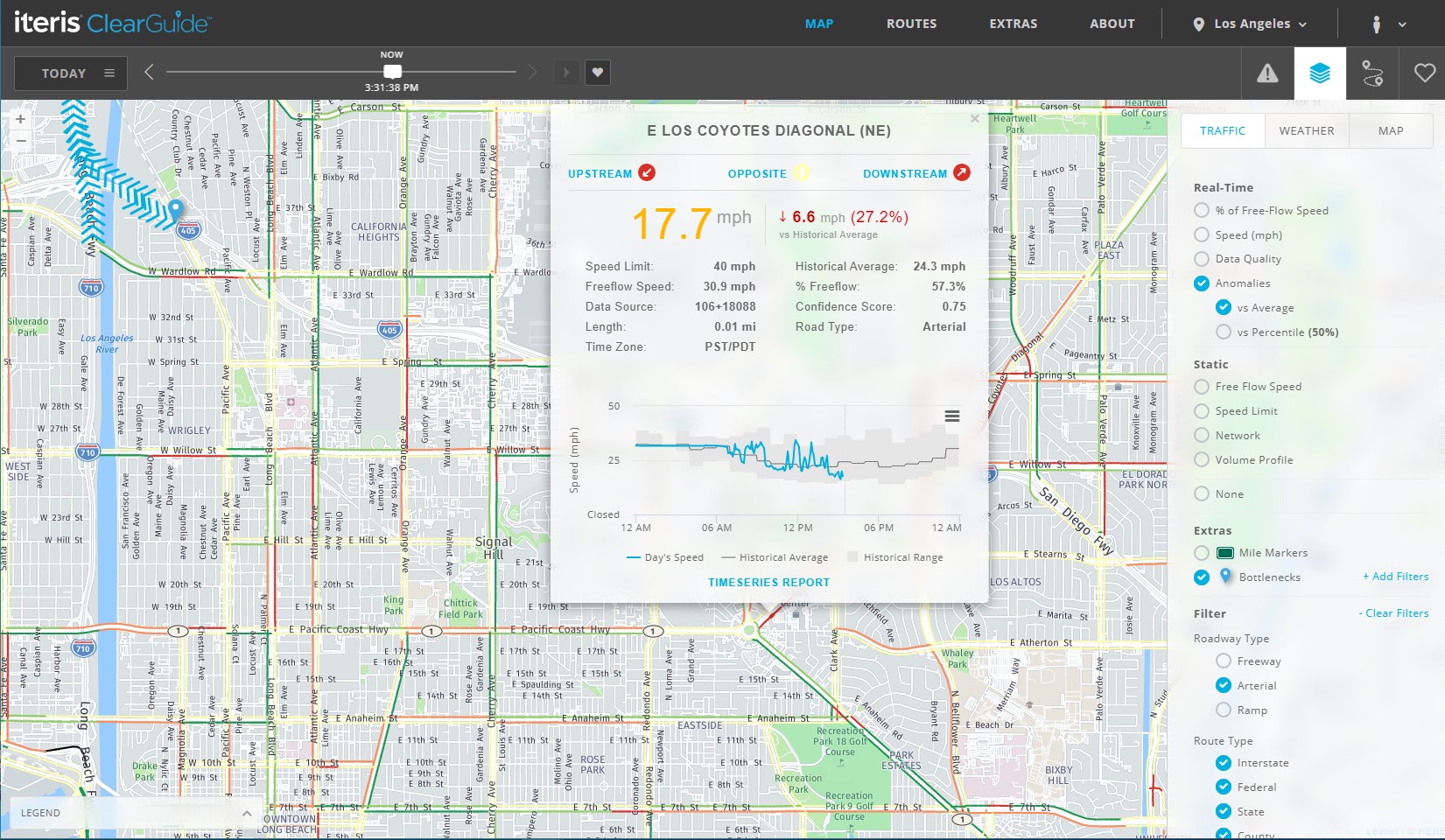Open the user account dropdown

coord(1389,24)
